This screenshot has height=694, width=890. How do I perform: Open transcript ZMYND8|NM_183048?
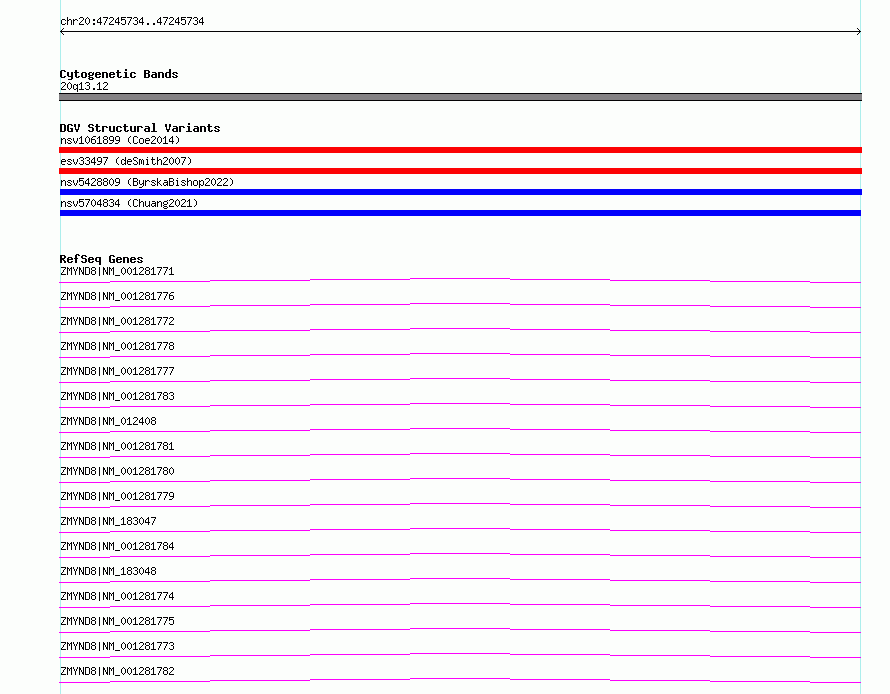coord(108,571)
